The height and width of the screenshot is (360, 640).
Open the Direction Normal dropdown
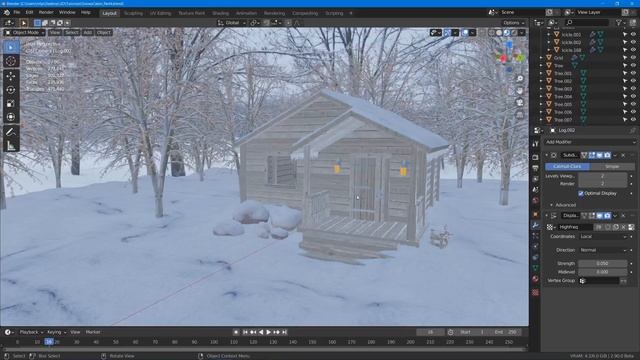tap(603, 250)
